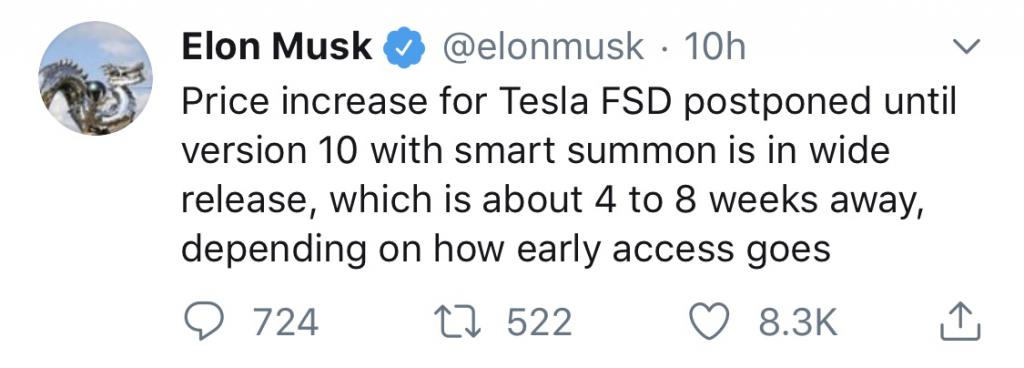Open the share upload arrow icon

pyautogui.click(x=960, y=322)
